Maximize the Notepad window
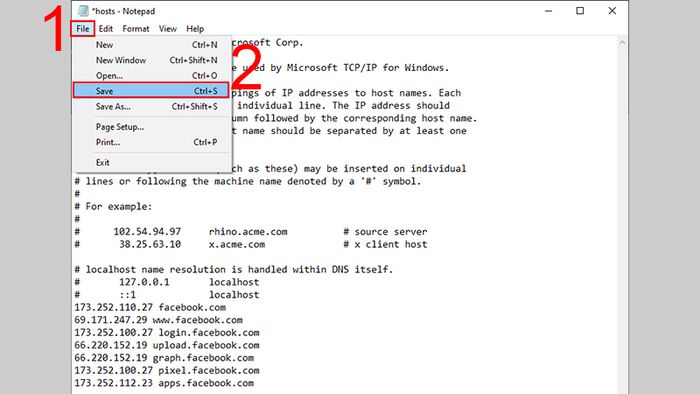Screen dimensions: 700x394 [579, 11]
